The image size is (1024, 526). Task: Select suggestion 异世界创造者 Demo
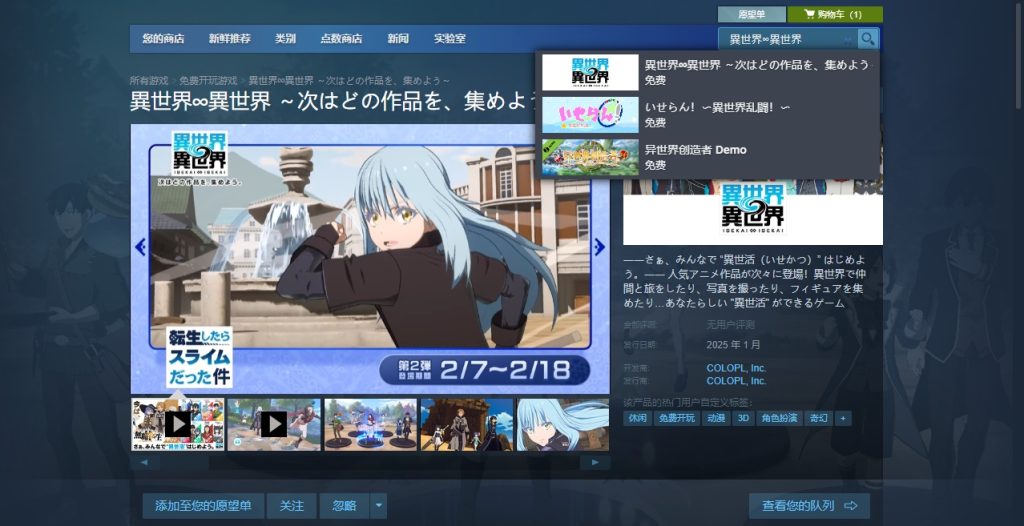click(707, 157)
